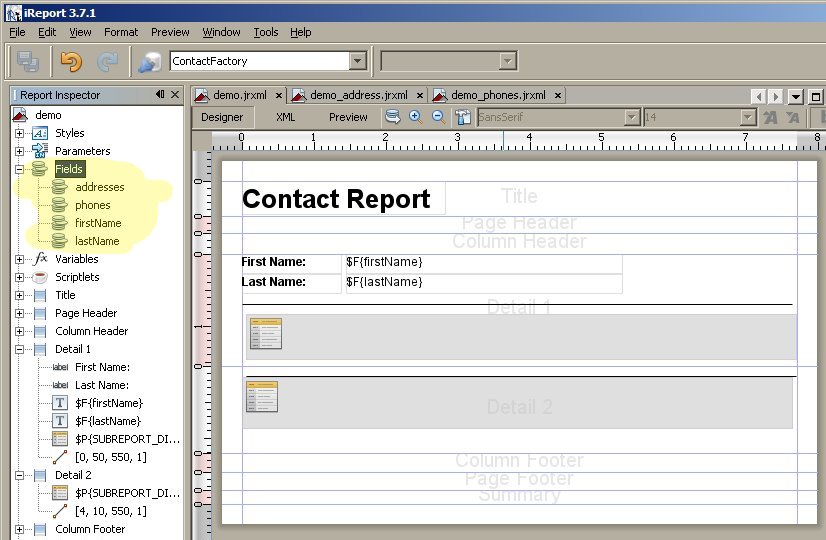Select $F{firstName} field in designer

[x=484, y=262]
